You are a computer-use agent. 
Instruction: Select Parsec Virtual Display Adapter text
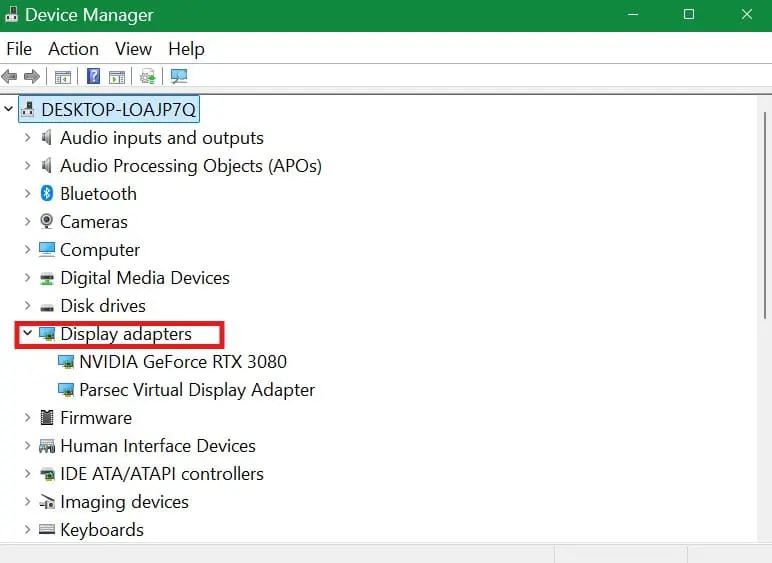[x=197, y=390]
